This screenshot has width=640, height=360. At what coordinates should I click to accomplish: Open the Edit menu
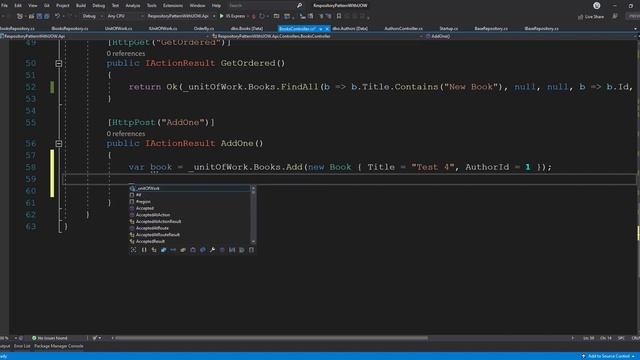18,6
